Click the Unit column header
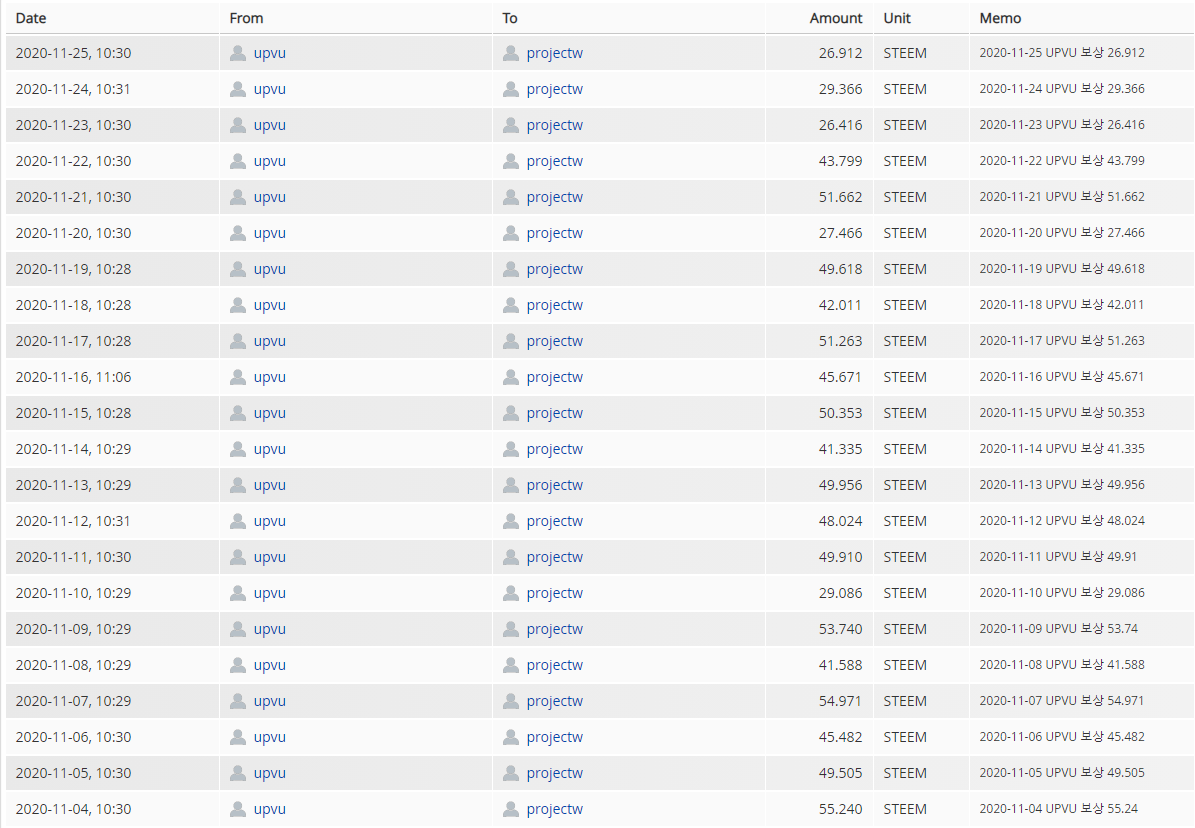Image resolution: width=1195 pixels, height=828 pixels. click(x=897, y=18)
